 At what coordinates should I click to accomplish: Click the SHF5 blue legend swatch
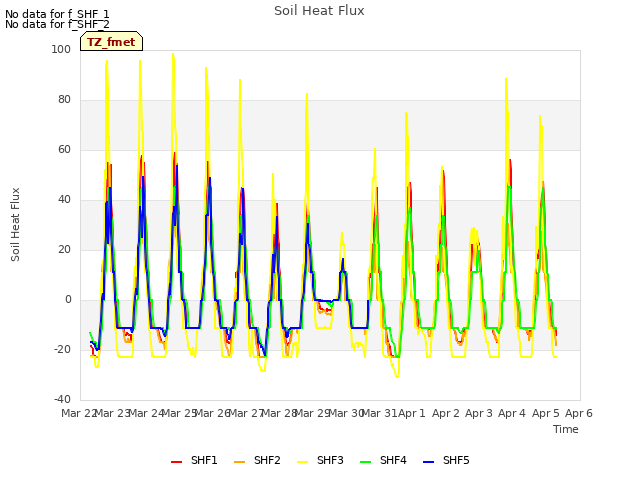pyautogui.click(x=429, y=462)
